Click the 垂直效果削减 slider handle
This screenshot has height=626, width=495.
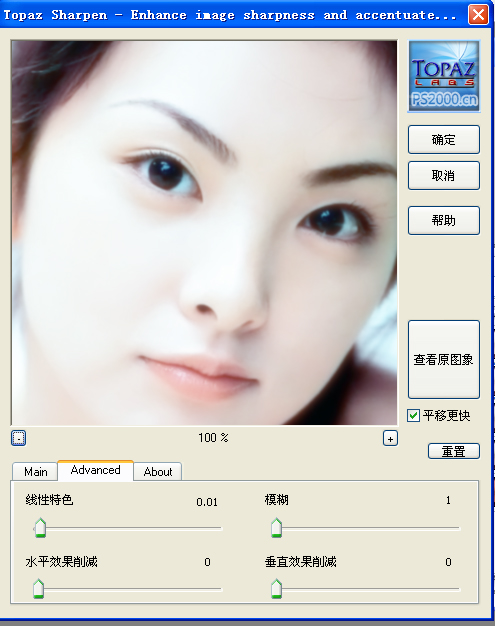[x=276, y=588]
